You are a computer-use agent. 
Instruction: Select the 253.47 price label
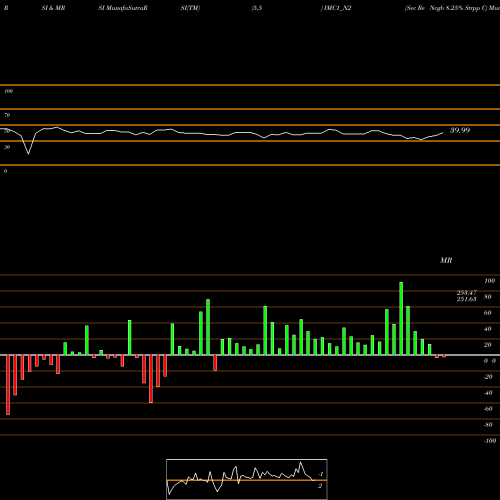(x=466, y=293)
